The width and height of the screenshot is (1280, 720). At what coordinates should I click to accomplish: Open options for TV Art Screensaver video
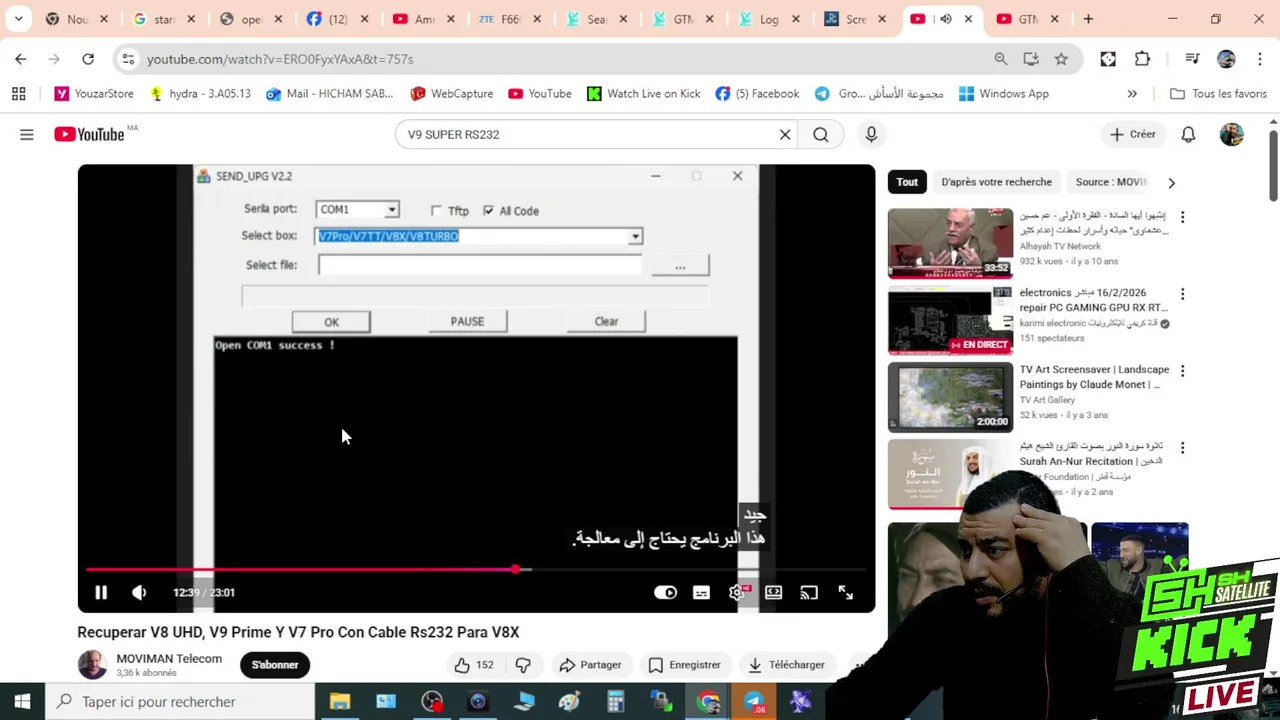click(1182, 371)
